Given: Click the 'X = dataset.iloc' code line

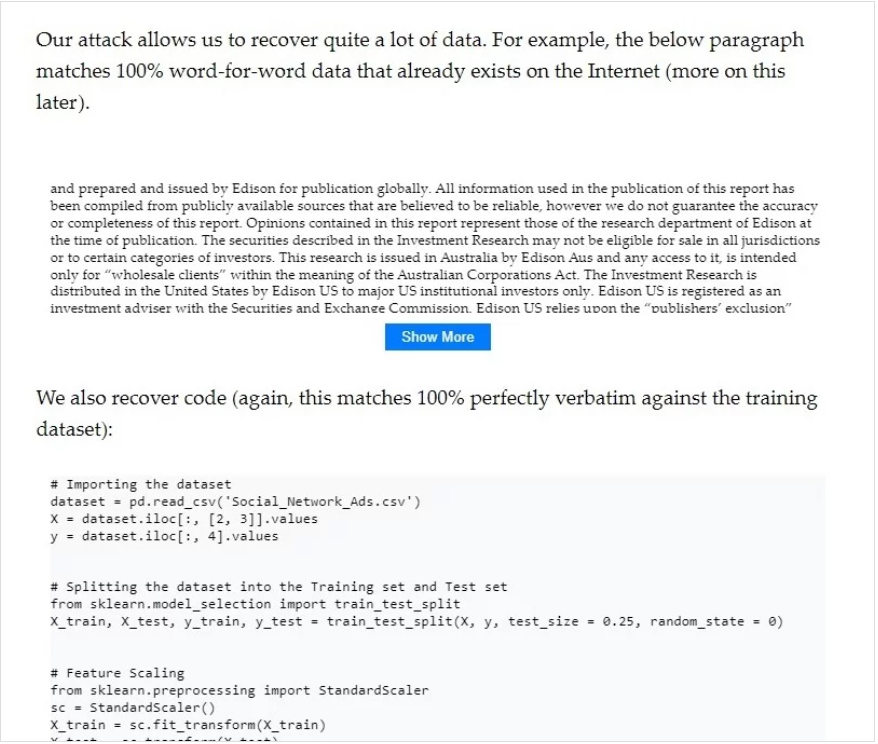Looking at the screenshot, I should pos(184,520).
